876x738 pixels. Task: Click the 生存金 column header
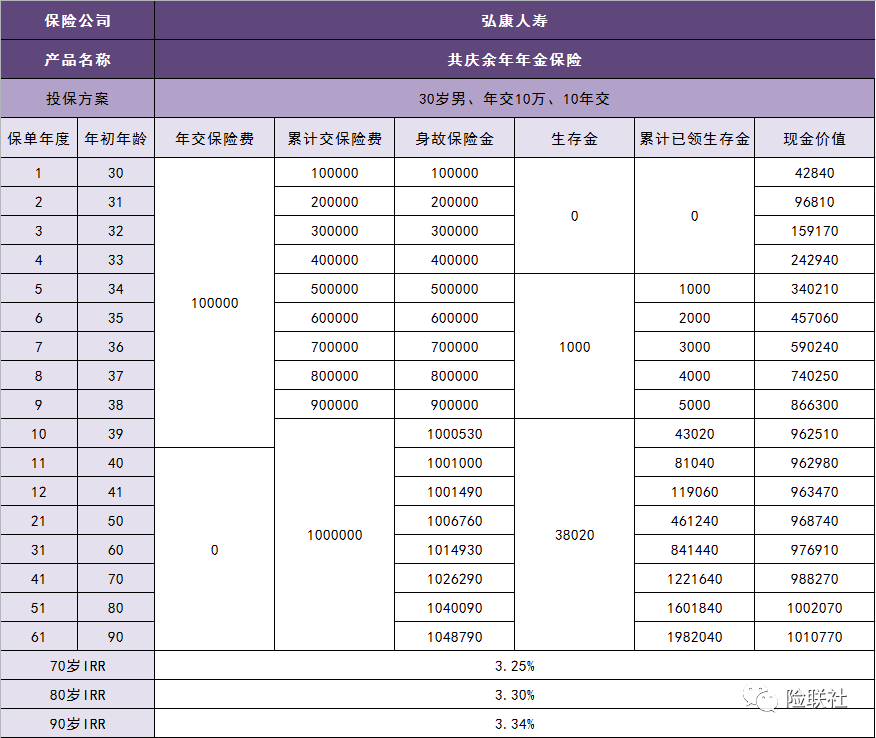click(x=574, y=139)
